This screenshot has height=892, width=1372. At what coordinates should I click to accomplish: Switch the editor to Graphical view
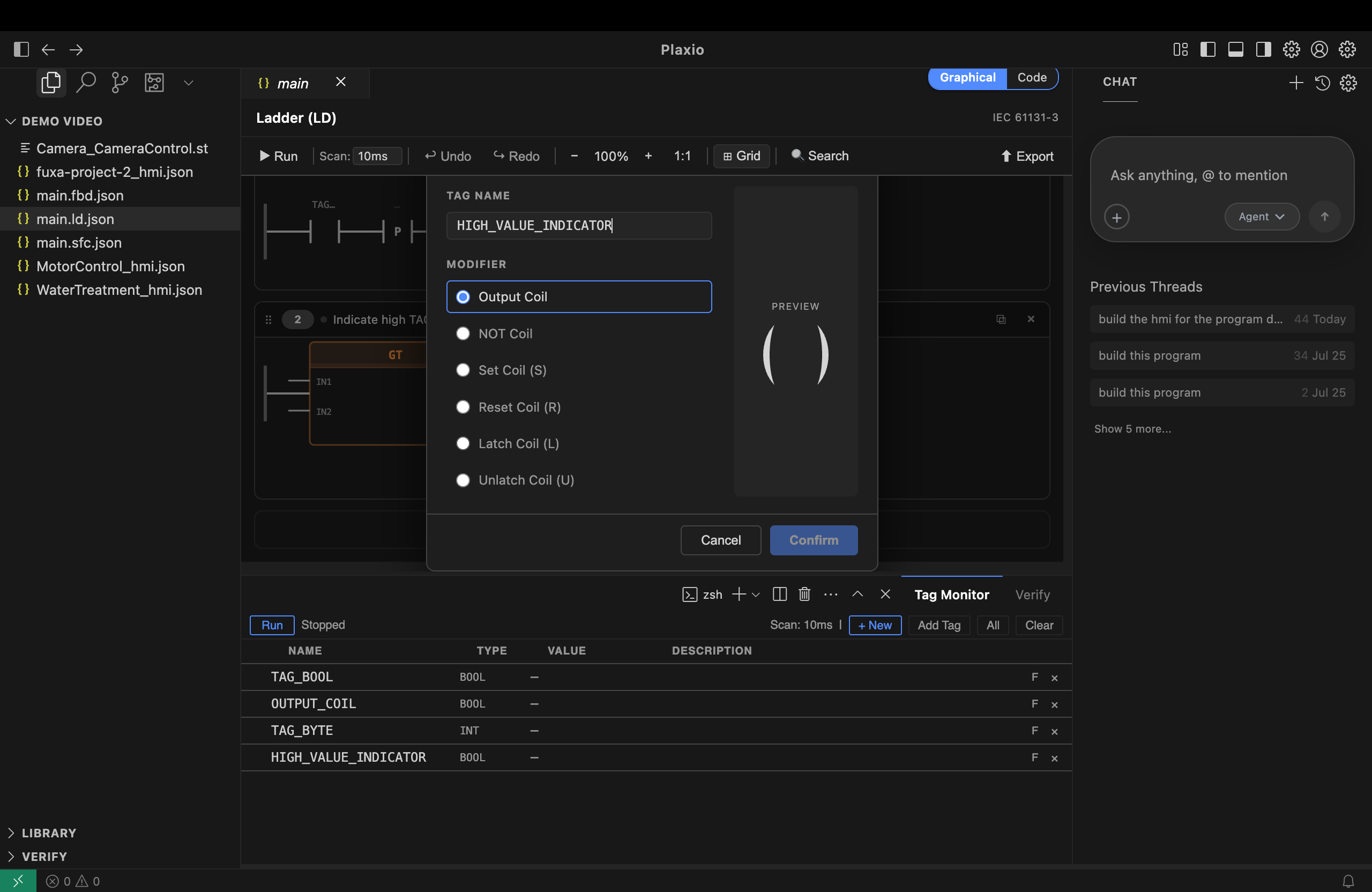[x=967, y=77]
